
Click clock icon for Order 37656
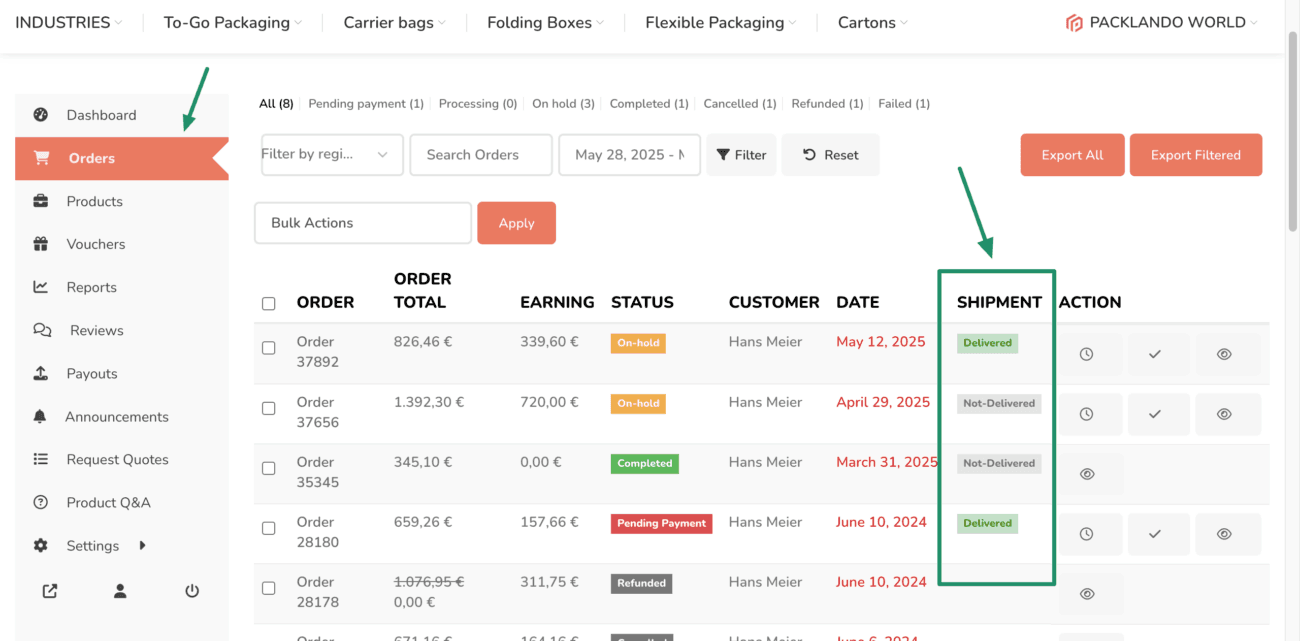[x=1087, y=414]
